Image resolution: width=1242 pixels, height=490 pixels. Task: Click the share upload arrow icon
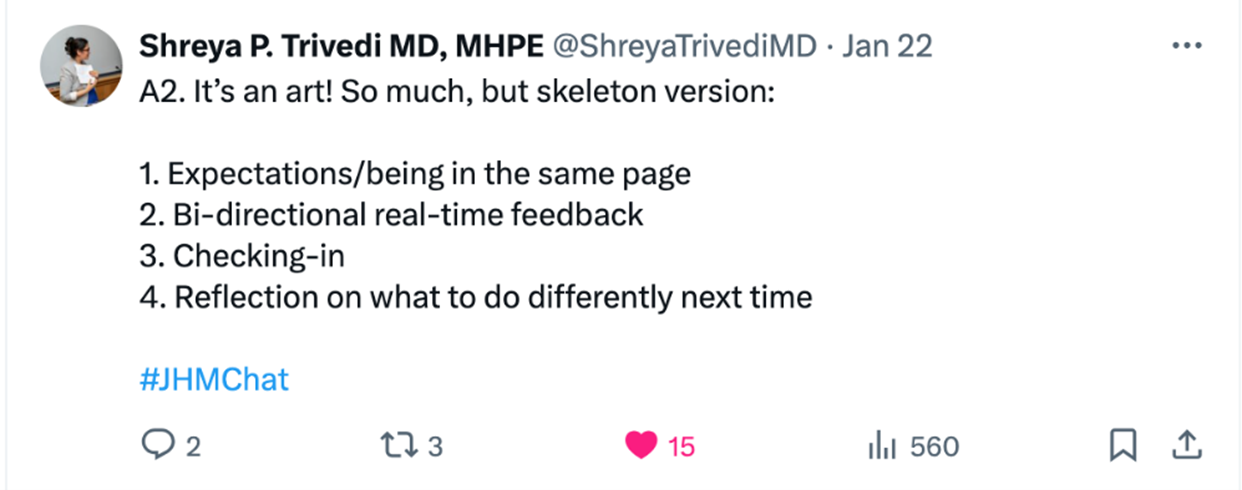coord(1187,444)
